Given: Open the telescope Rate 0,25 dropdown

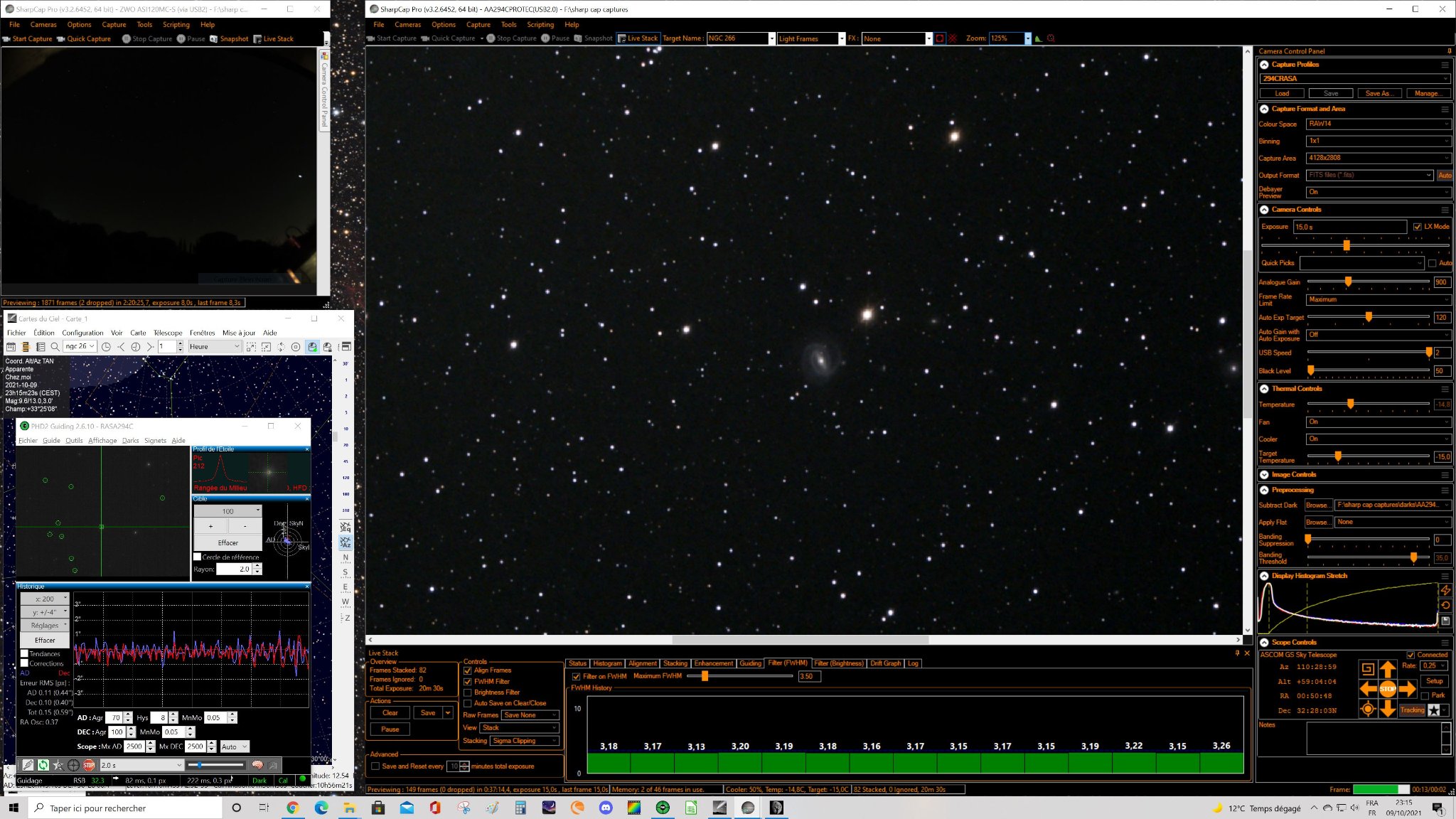Looking at the screenshot, I should coord(1433,666).
